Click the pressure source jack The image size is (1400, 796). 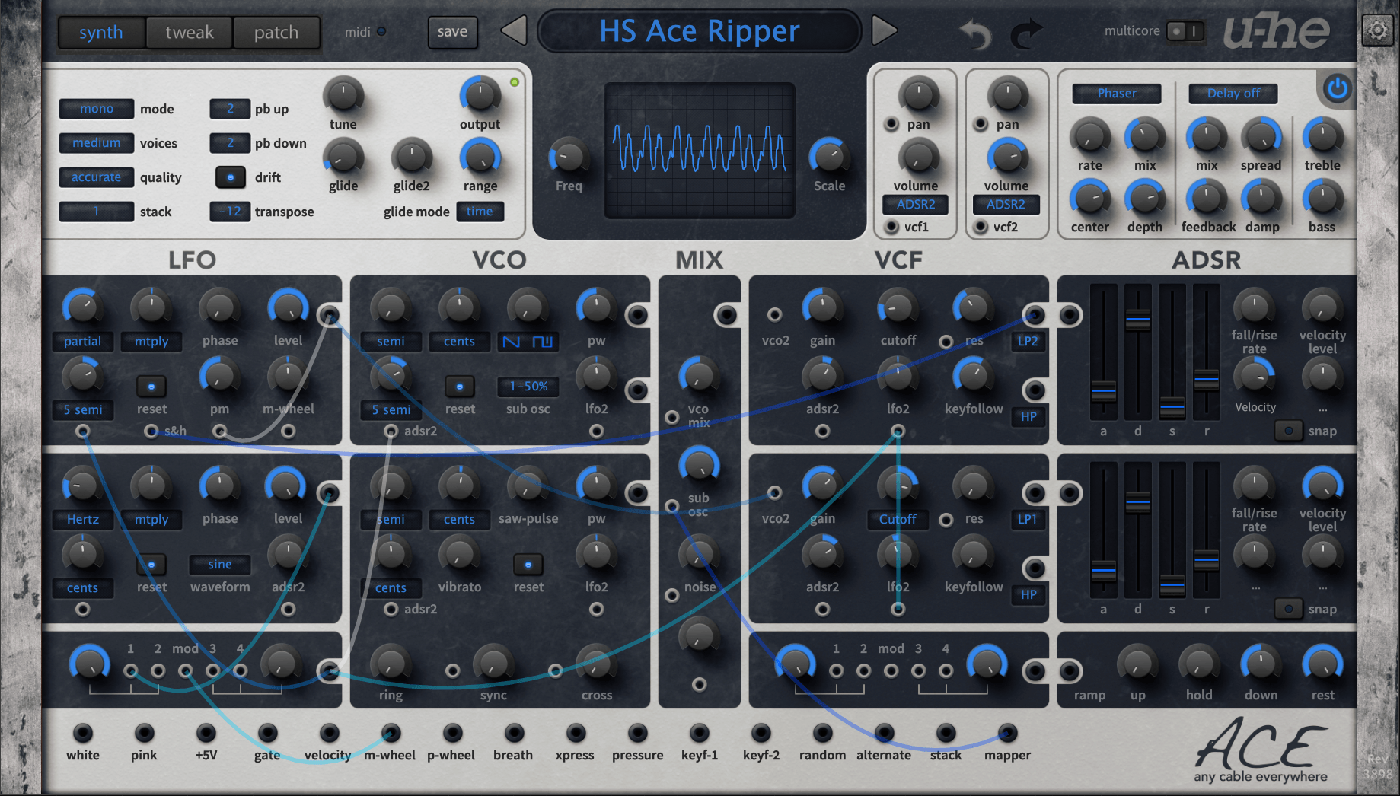[x=637, y=733]
